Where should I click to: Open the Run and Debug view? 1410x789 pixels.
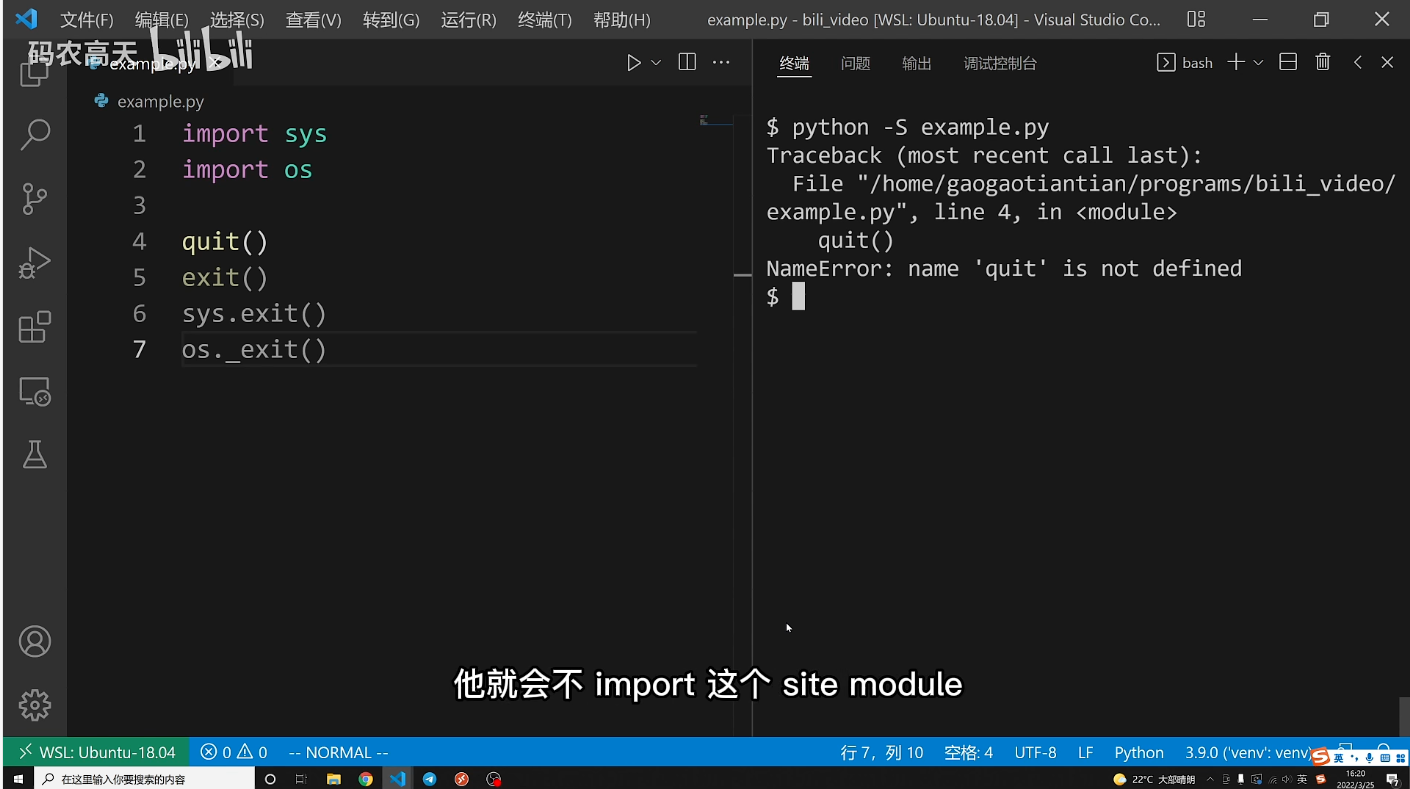point(34,263)
